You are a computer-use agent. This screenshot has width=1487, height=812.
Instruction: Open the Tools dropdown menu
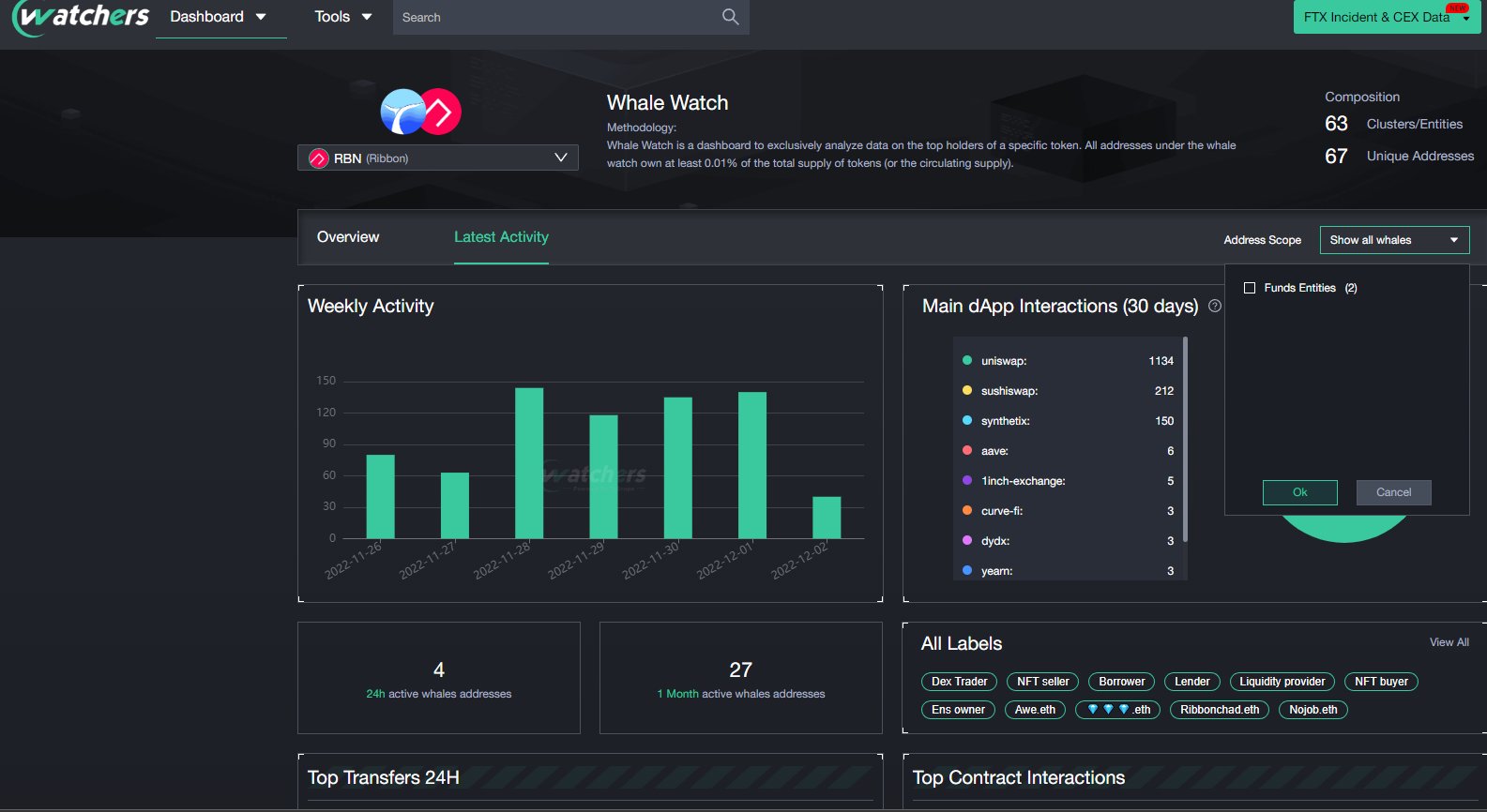[342, 17]
